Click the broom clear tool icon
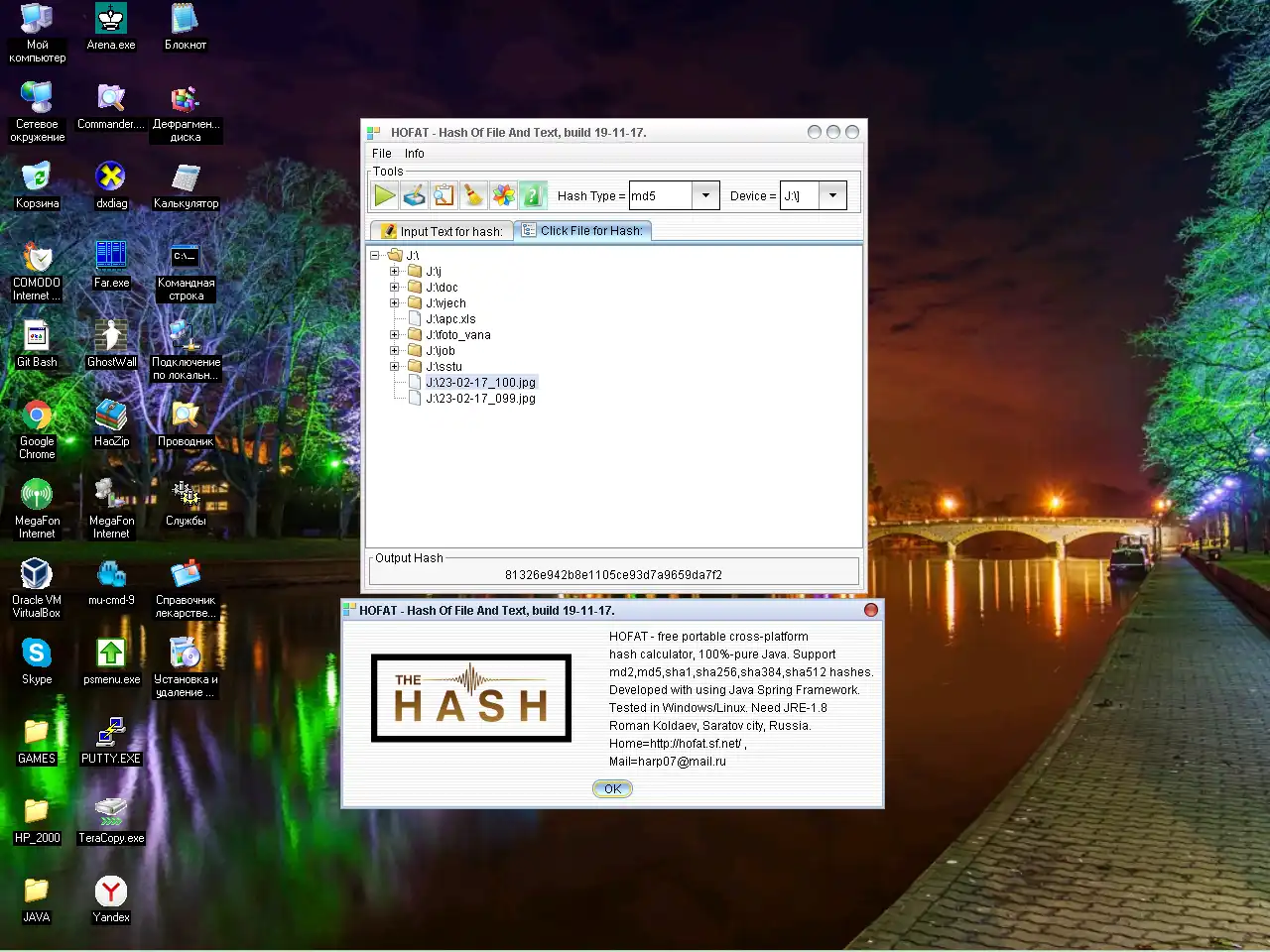The height and width of the screenshot is (952, 1270). click(474, 195)
